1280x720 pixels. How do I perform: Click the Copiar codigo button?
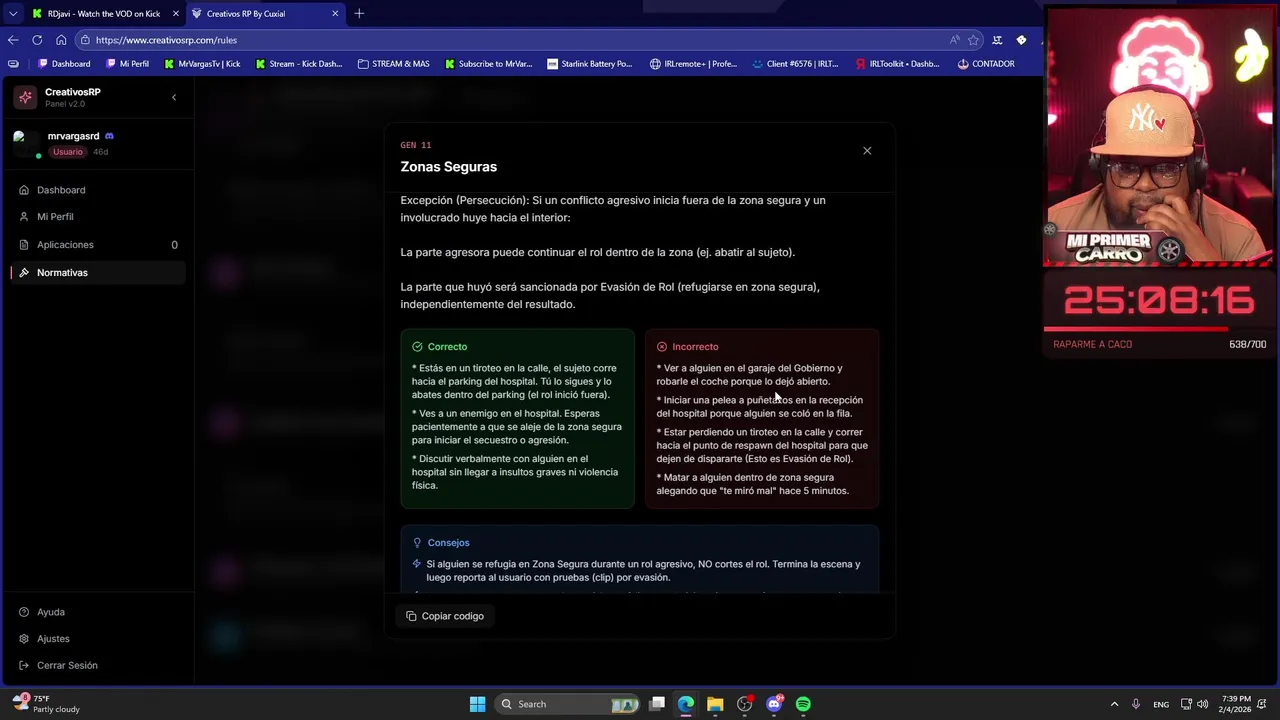445,616
